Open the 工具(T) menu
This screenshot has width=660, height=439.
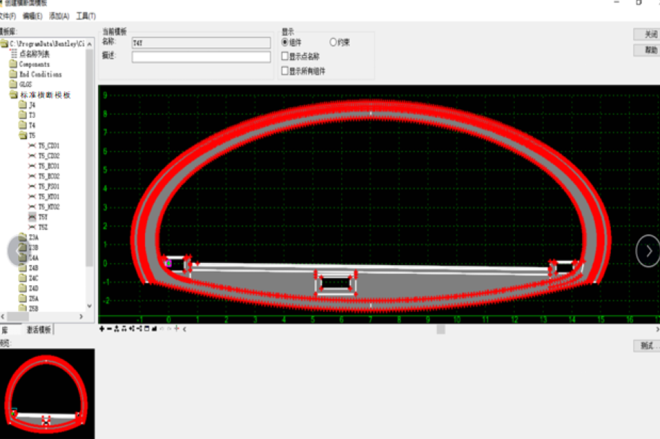(x=86, y=17)
